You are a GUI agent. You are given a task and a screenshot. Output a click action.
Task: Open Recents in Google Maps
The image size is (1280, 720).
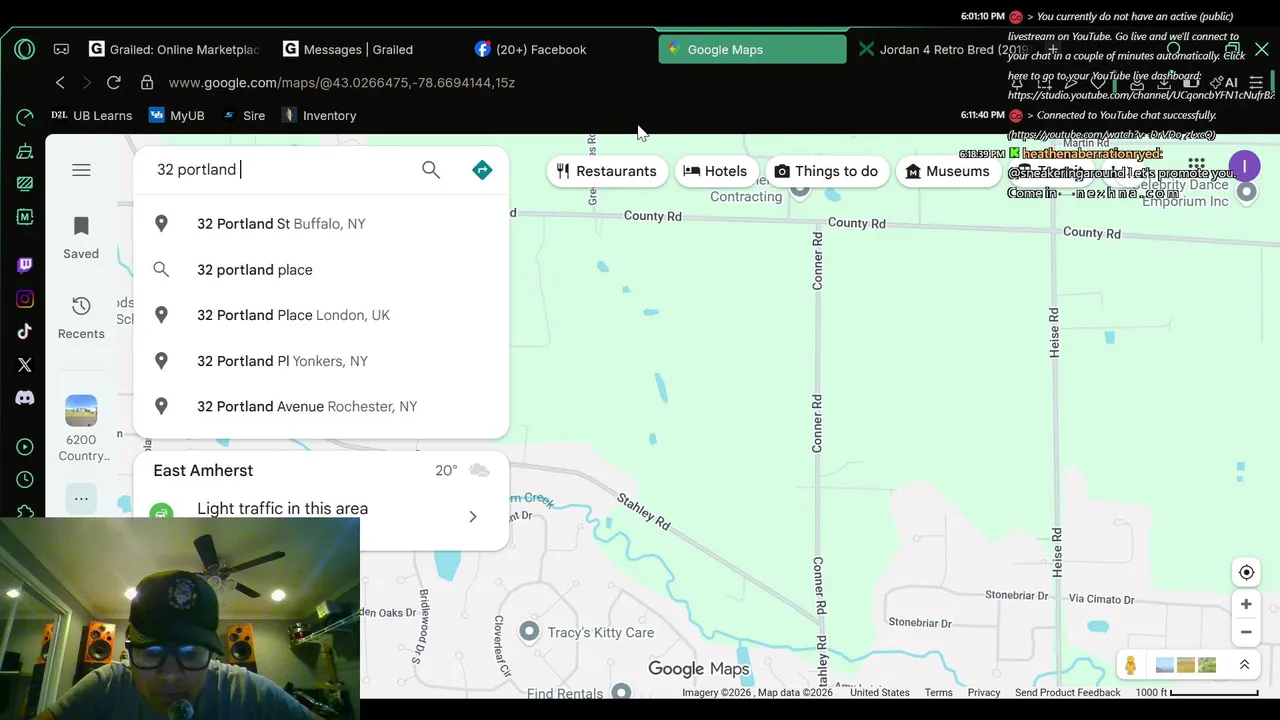81,317
